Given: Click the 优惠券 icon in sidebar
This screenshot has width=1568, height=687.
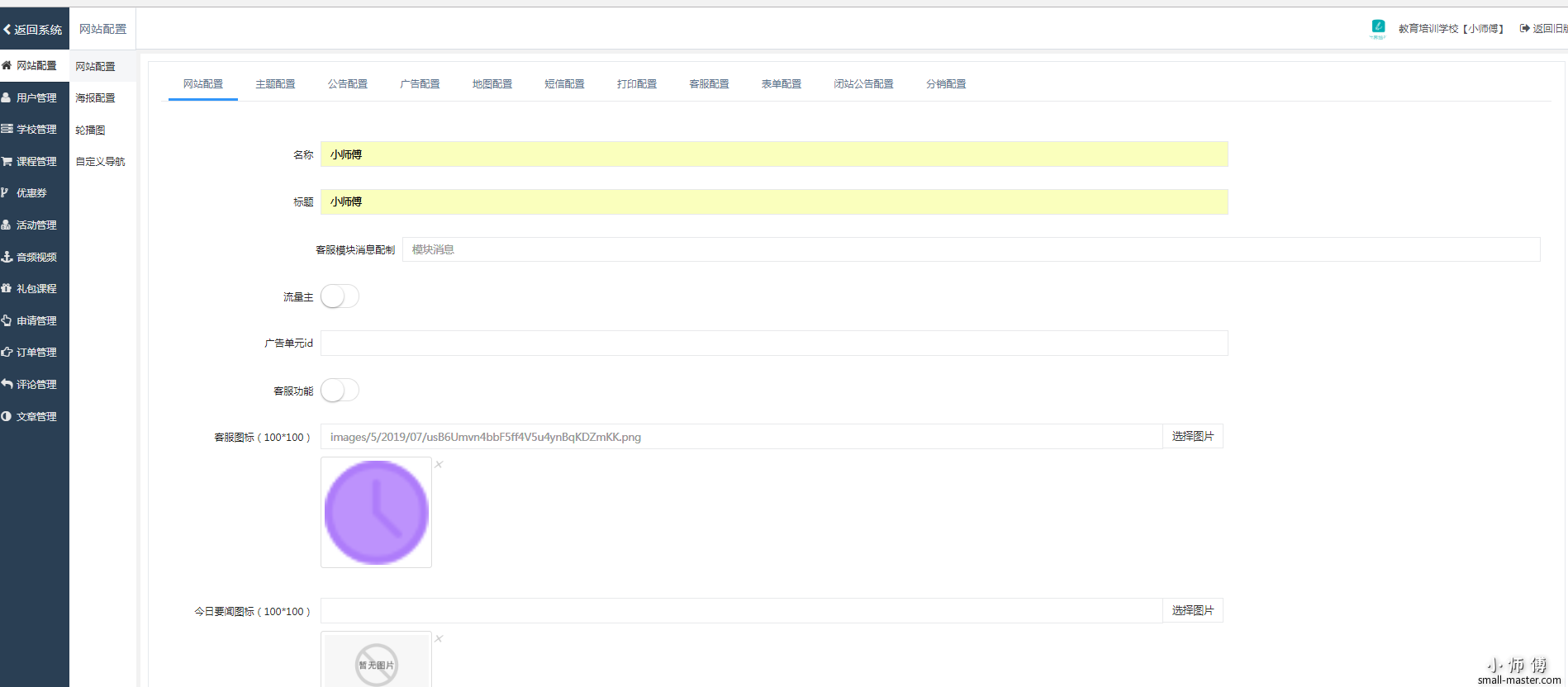Looking at the screenshot, I should click(x=5, y=192).
